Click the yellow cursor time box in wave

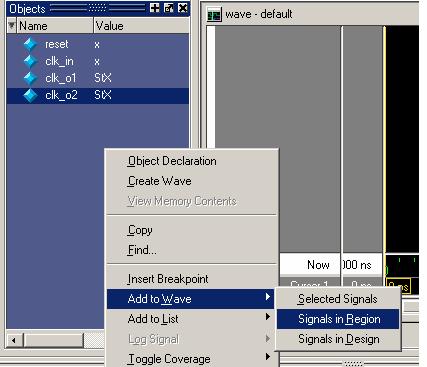(x=398, y=286)
